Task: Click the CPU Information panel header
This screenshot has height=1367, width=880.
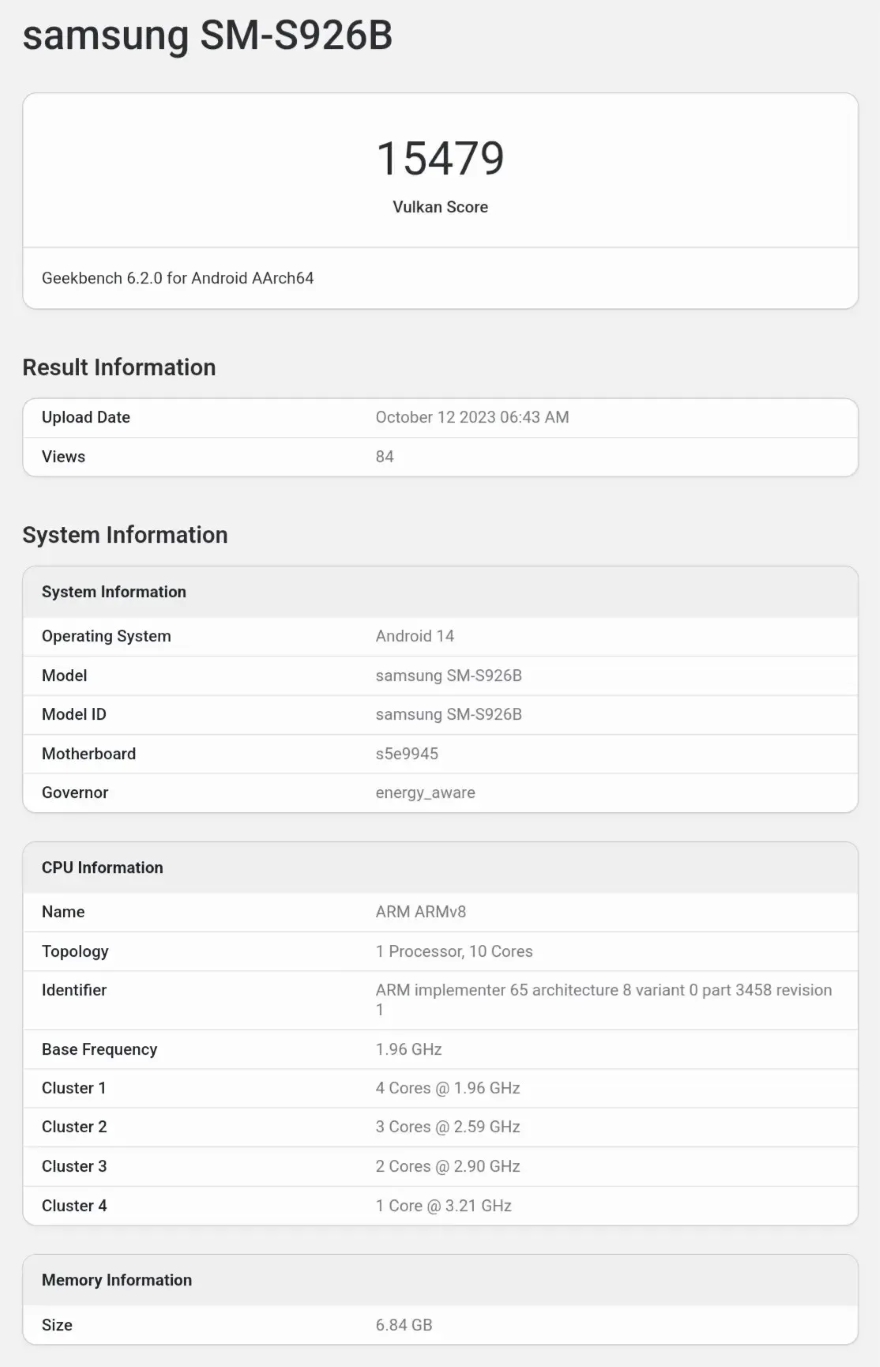Action: [102, 867]
